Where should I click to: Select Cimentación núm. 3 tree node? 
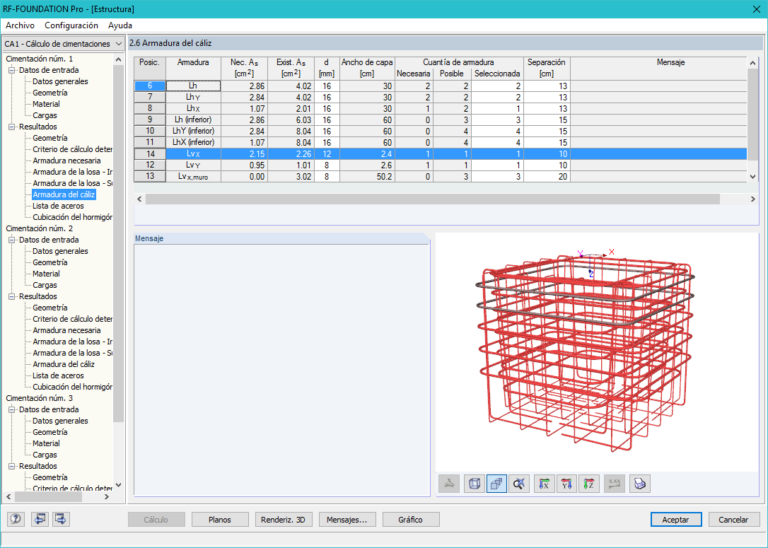click(39, 398)
